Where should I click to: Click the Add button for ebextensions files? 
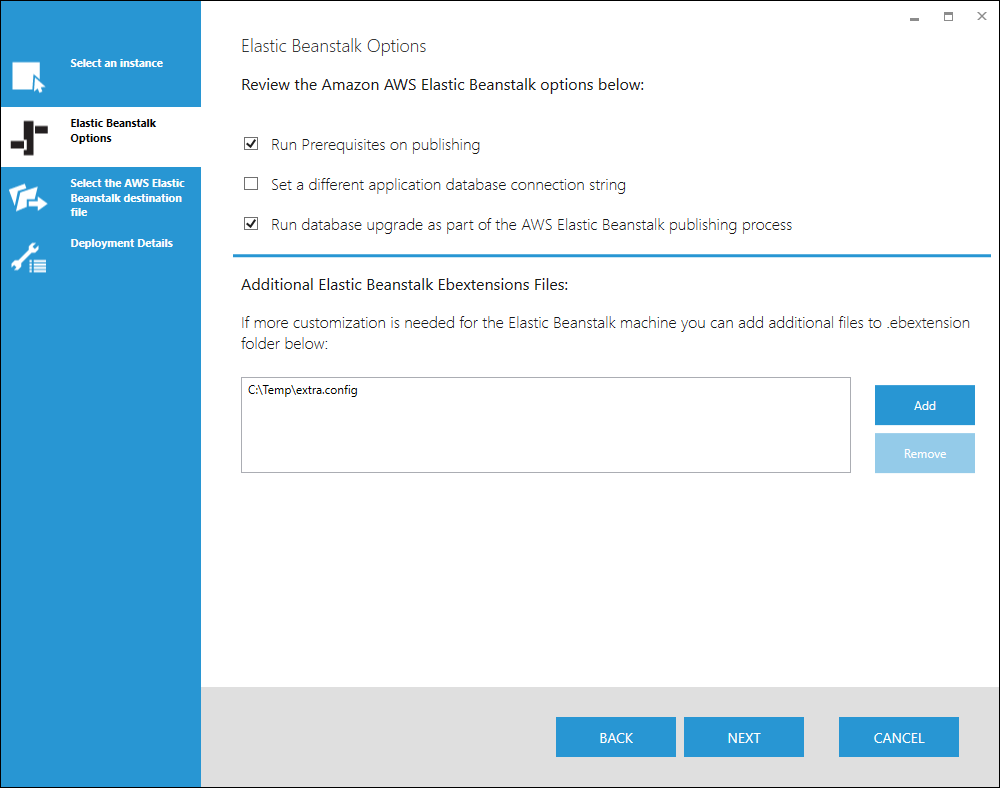click(x=924, y=405)
